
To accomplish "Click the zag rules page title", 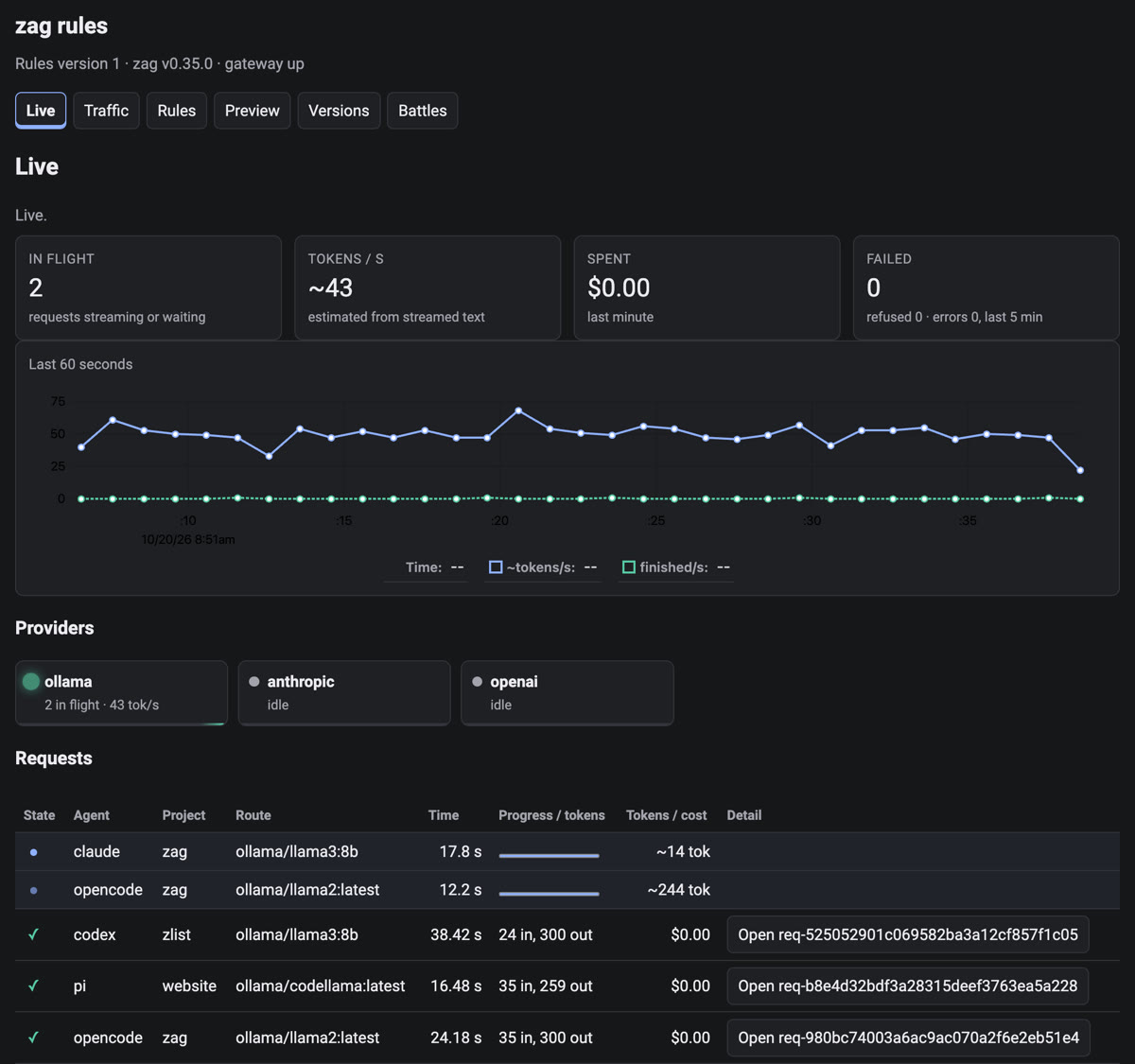I will coord(61,26).
